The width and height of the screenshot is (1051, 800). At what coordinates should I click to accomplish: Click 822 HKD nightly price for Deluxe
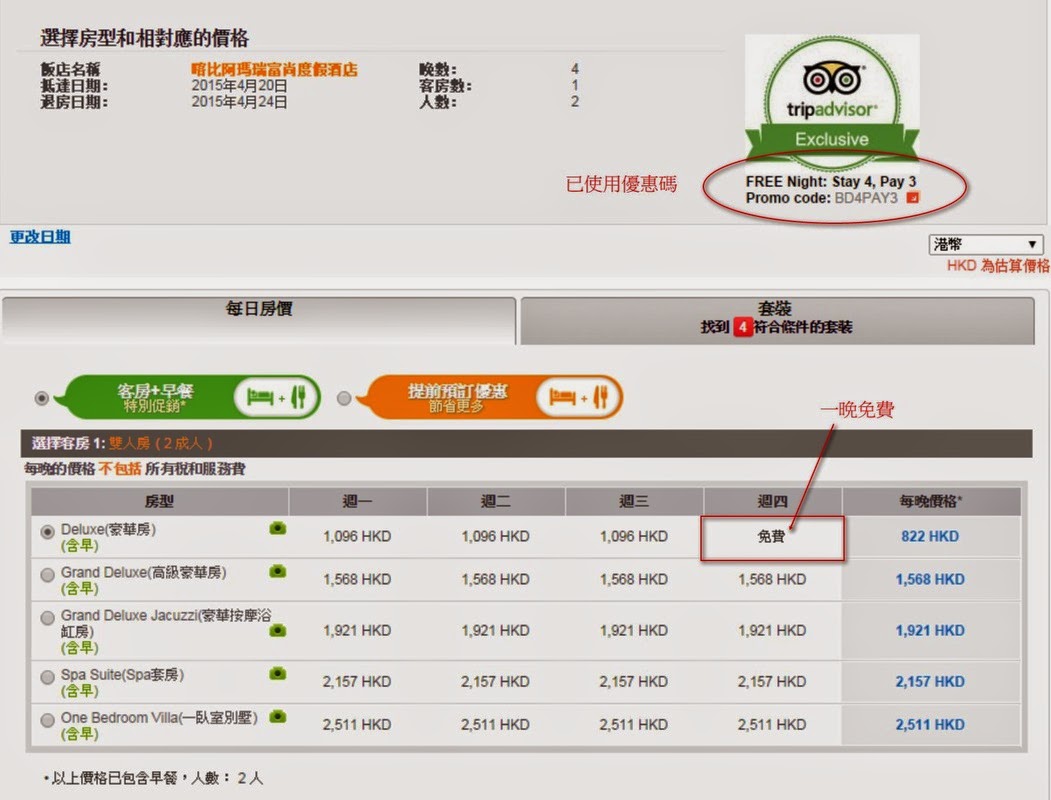pyautogui.click(x=929, y=536)
